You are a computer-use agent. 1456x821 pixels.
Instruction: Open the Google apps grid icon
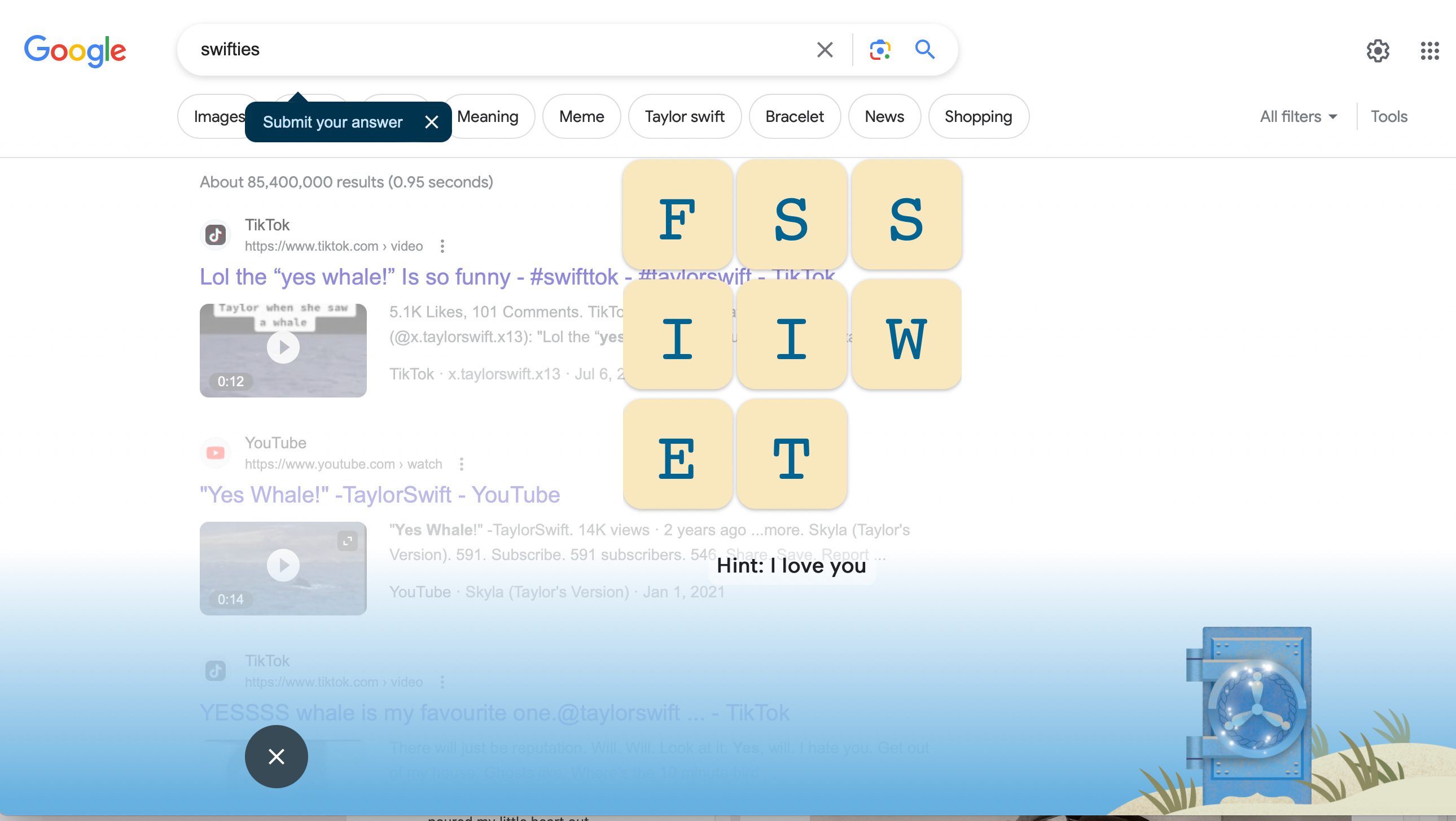tap(1429, 51)
